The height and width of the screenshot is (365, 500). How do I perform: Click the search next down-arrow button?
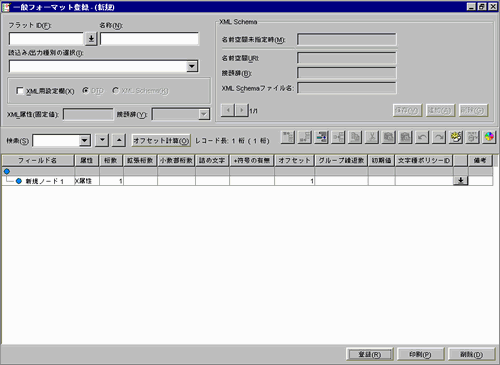102,140
